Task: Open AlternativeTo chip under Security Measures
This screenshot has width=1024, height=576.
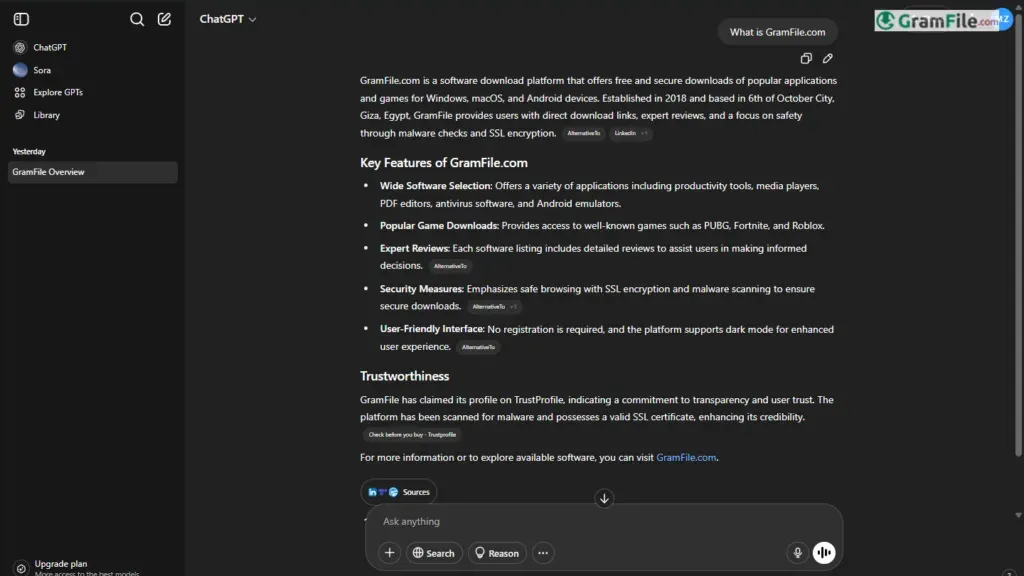Action: 494,306
